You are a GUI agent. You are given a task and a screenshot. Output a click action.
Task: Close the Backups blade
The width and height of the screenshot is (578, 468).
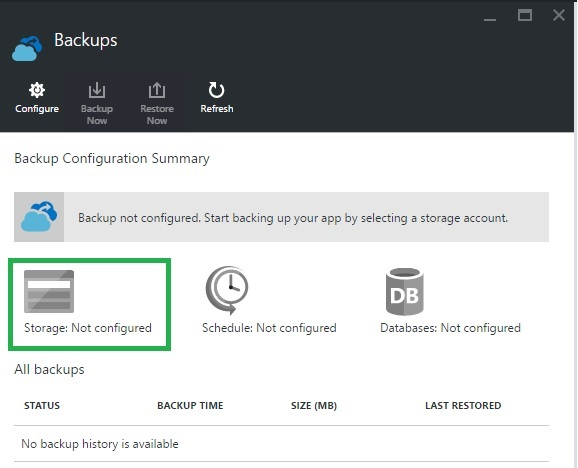click(x=559, y=15)
